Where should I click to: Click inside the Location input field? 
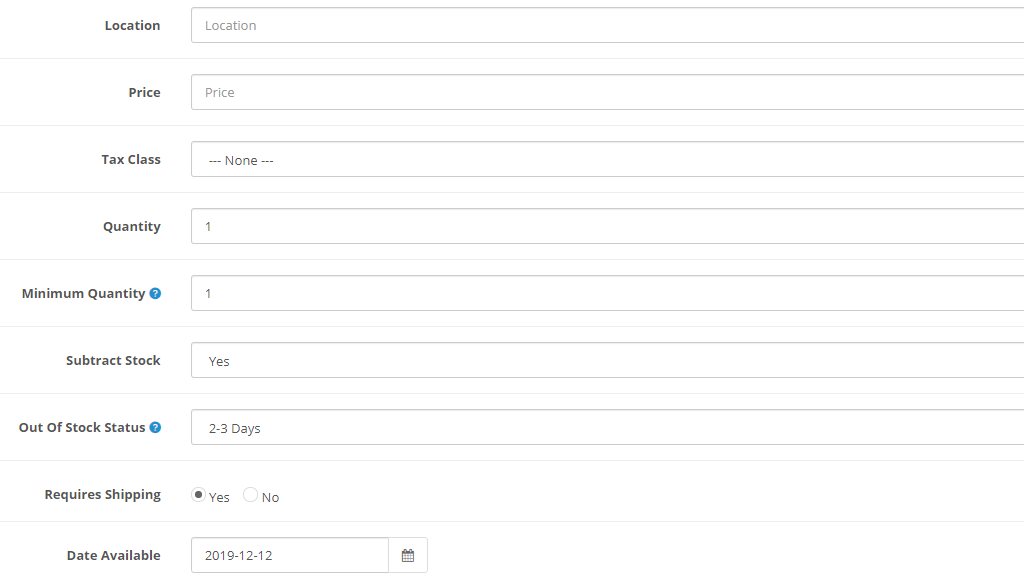point(500,25)
